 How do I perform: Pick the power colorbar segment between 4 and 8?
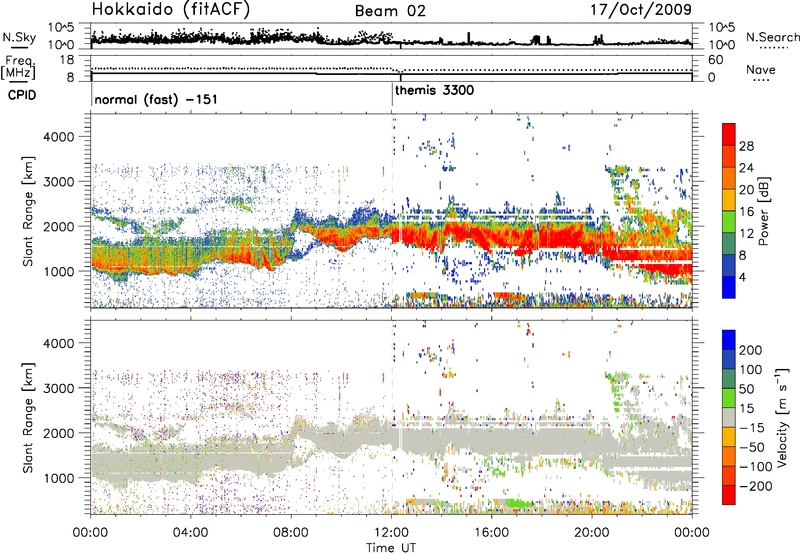[729, 266]
